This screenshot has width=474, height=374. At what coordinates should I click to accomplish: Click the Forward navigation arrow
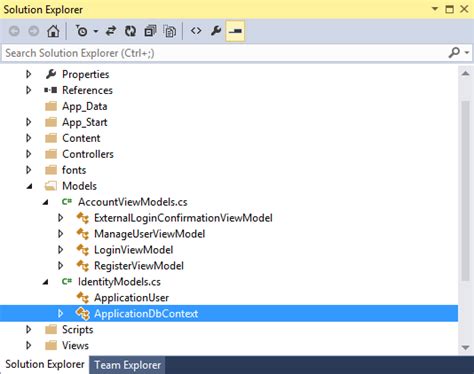point(33,31)
